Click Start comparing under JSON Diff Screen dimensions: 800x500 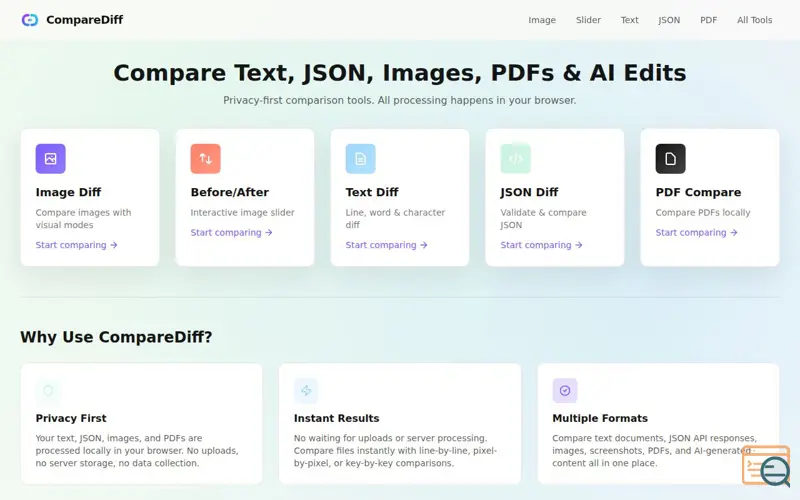[541, 245]
